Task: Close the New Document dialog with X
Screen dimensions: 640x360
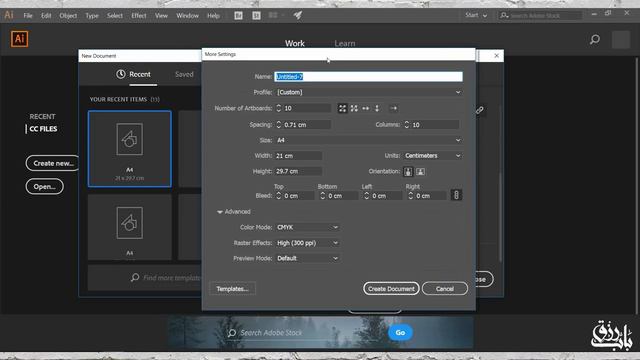Action: pyautogui.click(x=496, y=56)
